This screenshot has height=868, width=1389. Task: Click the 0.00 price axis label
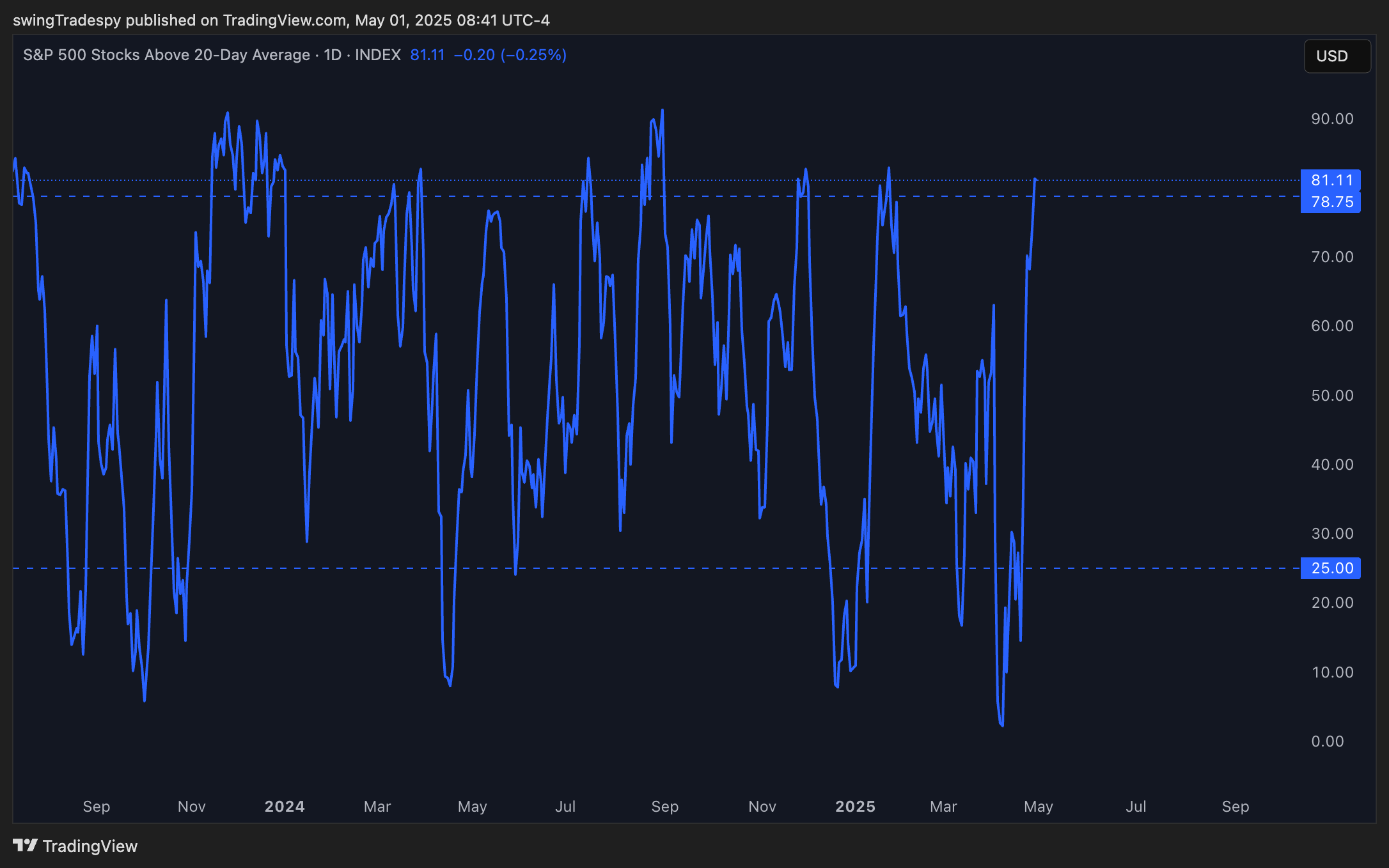tap(1328, 741)
